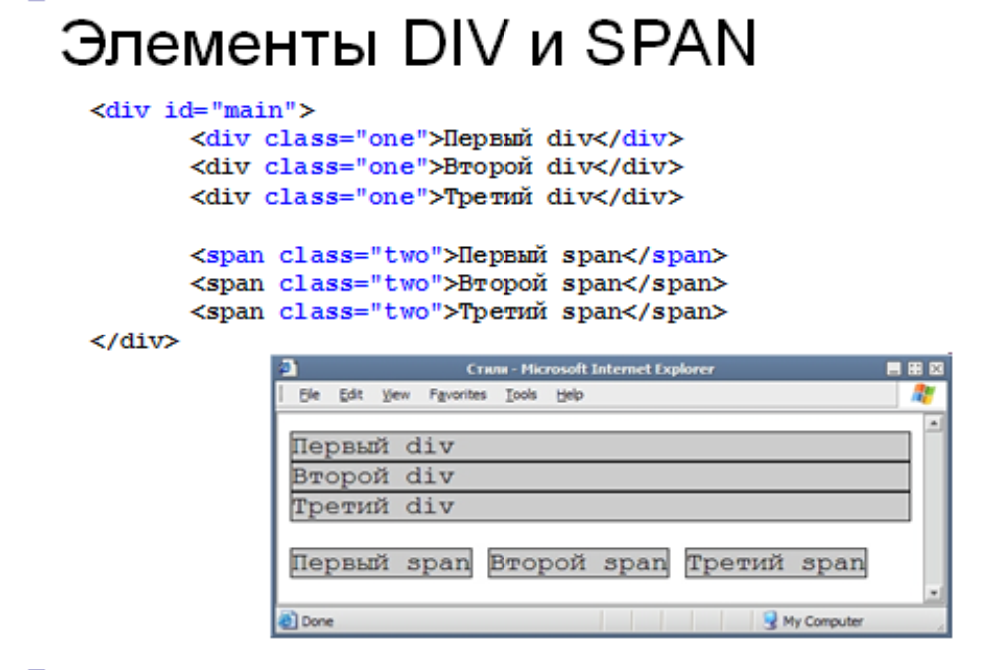Open the File menu in Internet Explorer
The height and width of the screenshot is (670, 1005).
309,395
